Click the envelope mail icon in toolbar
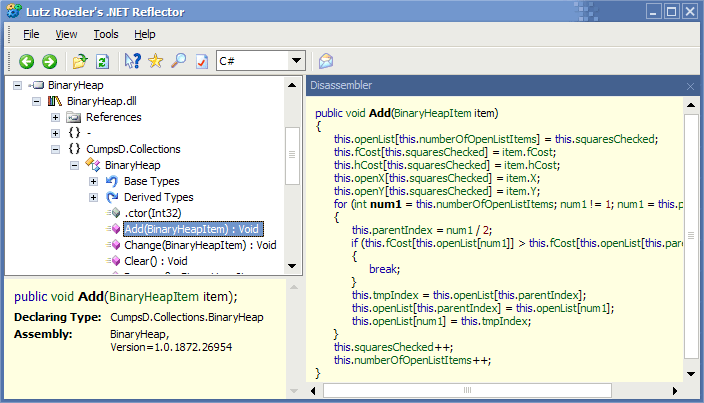 click(326, 61)
